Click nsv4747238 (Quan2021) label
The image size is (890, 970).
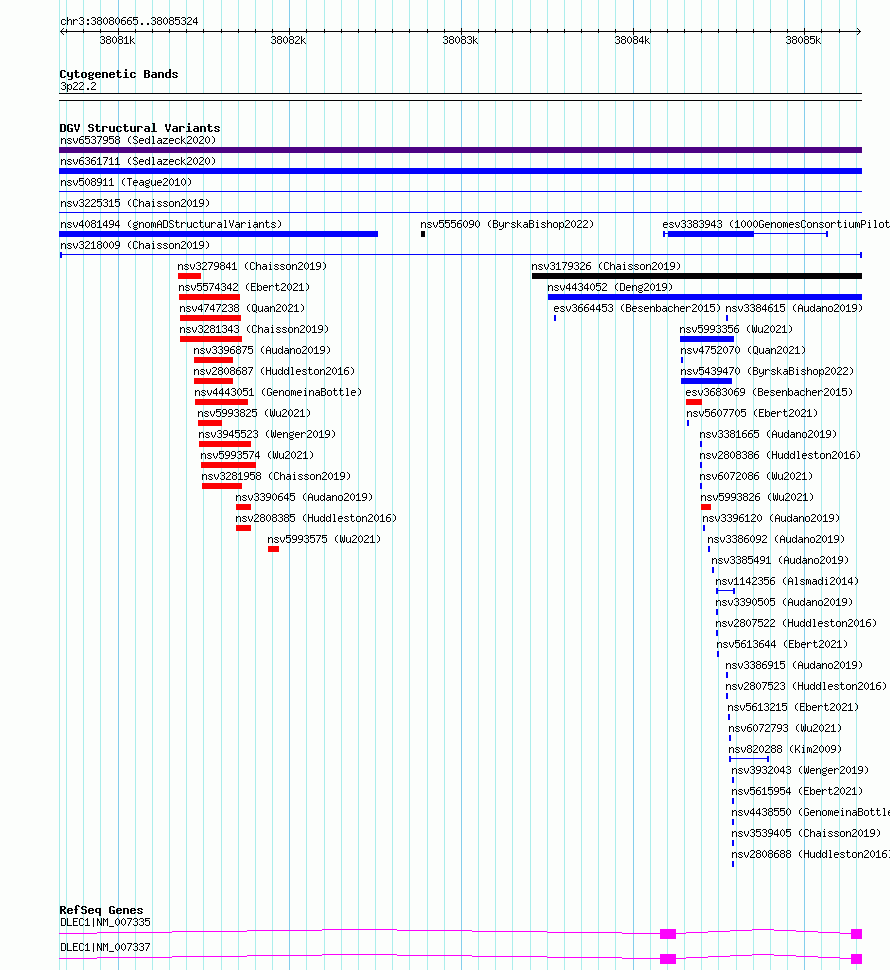pyautogui.click(x=242, y=309)
